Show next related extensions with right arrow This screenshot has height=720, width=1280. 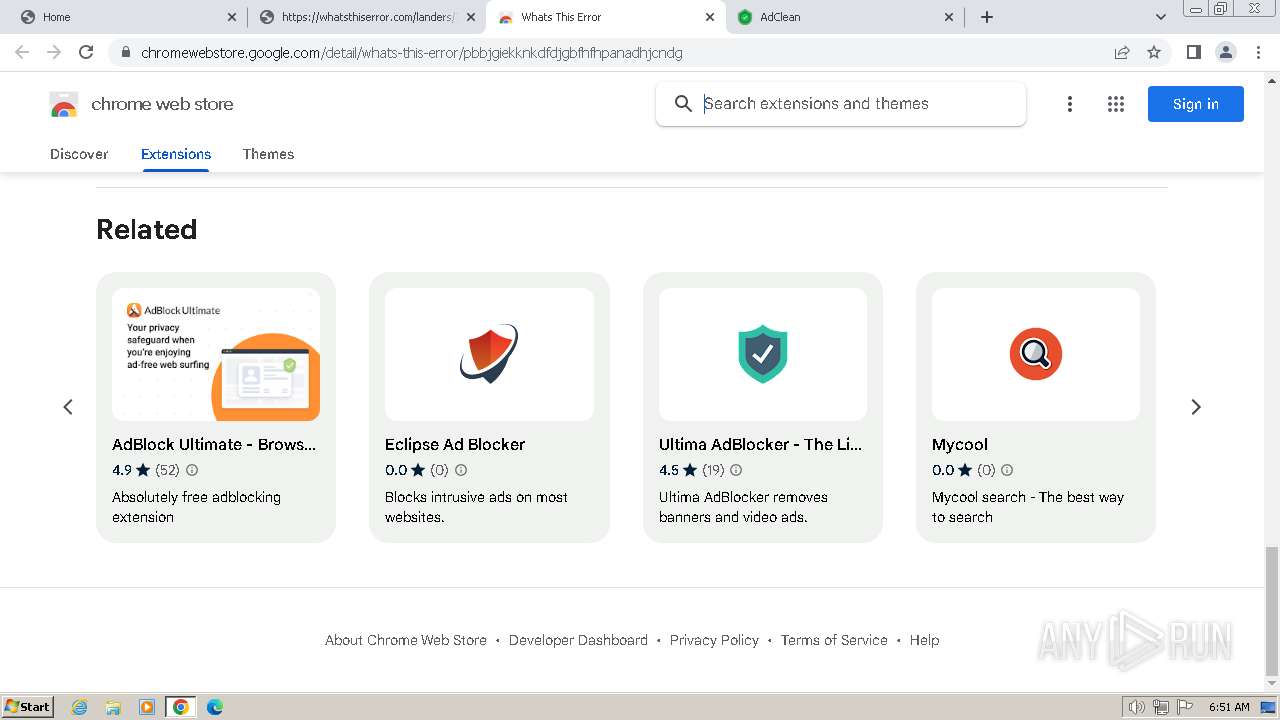click(x=1196, y=407)
